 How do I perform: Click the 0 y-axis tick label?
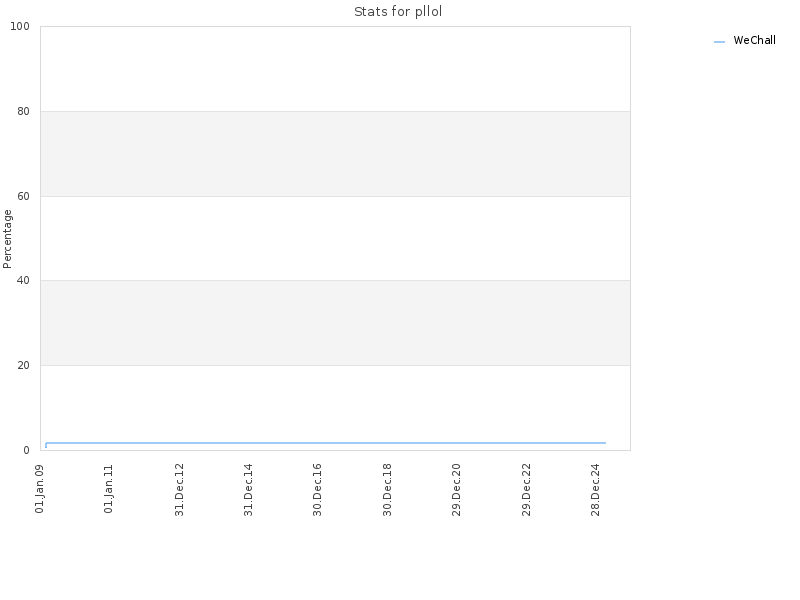[x=27, y=451]
